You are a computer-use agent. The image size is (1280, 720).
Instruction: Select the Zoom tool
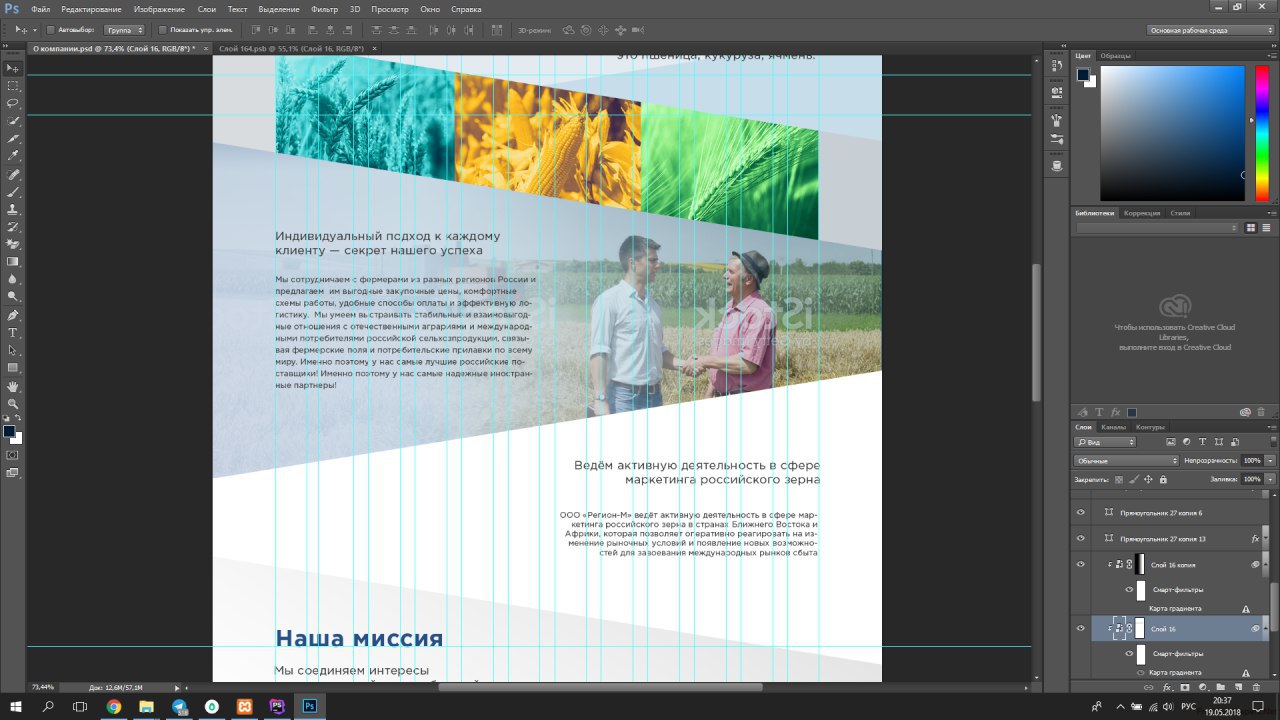tap(13, 403)
